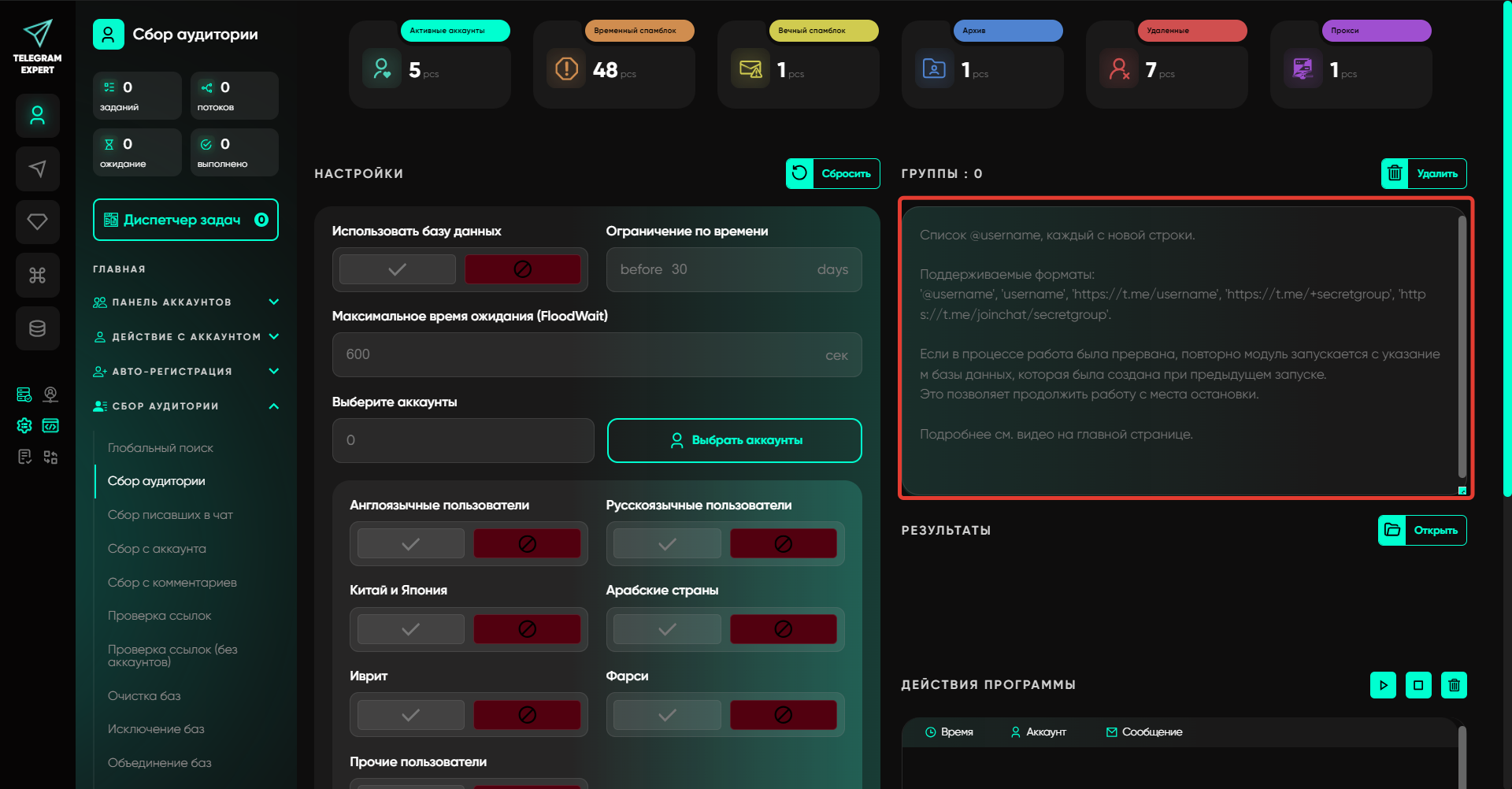Open Глобальный поиск menu item
The image size is (1512, 789).
(x=161, y=448)
